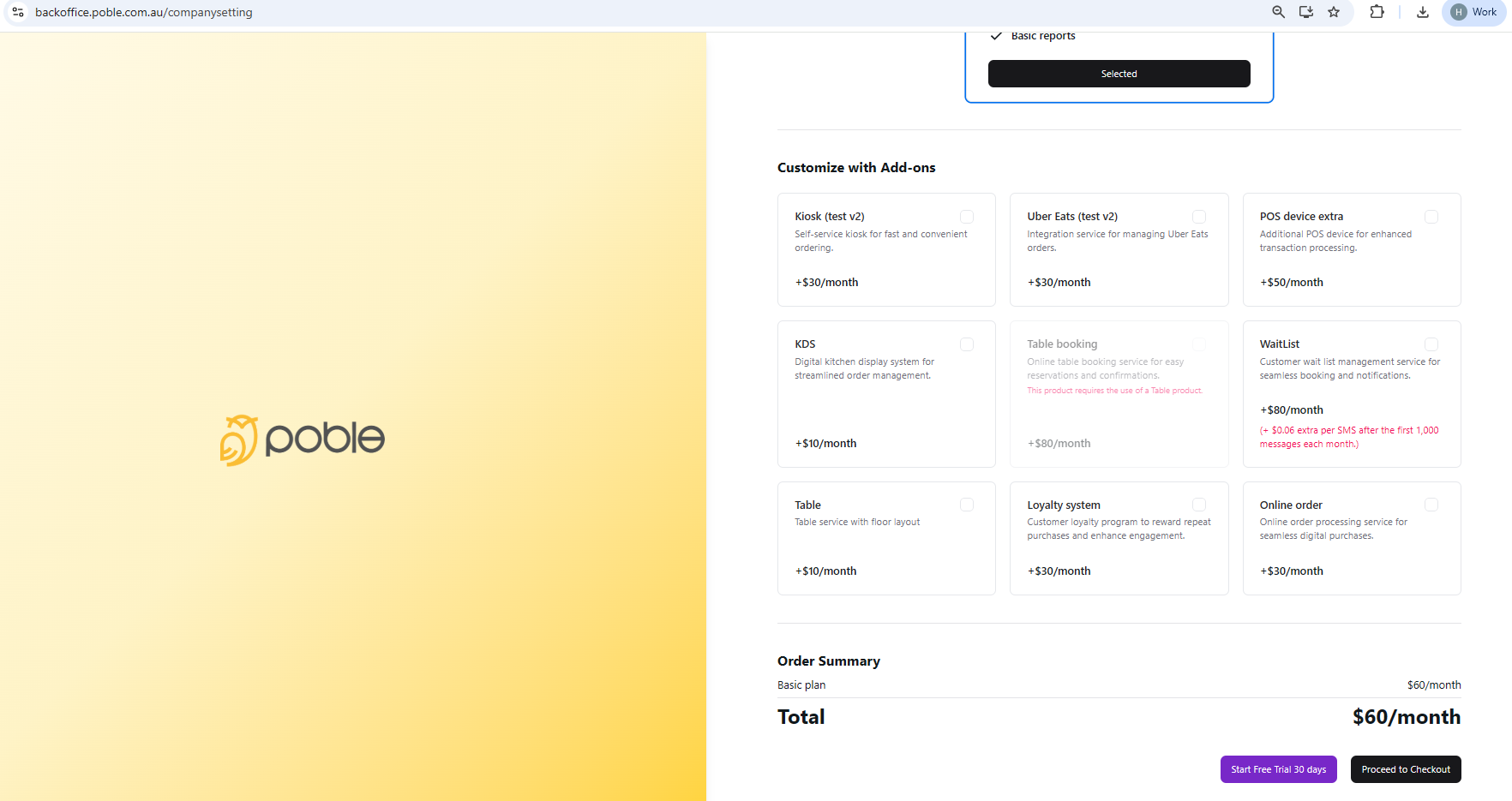Tick the WaitList add-on checkbox

pyautogui.click(x=1431, y=344)
